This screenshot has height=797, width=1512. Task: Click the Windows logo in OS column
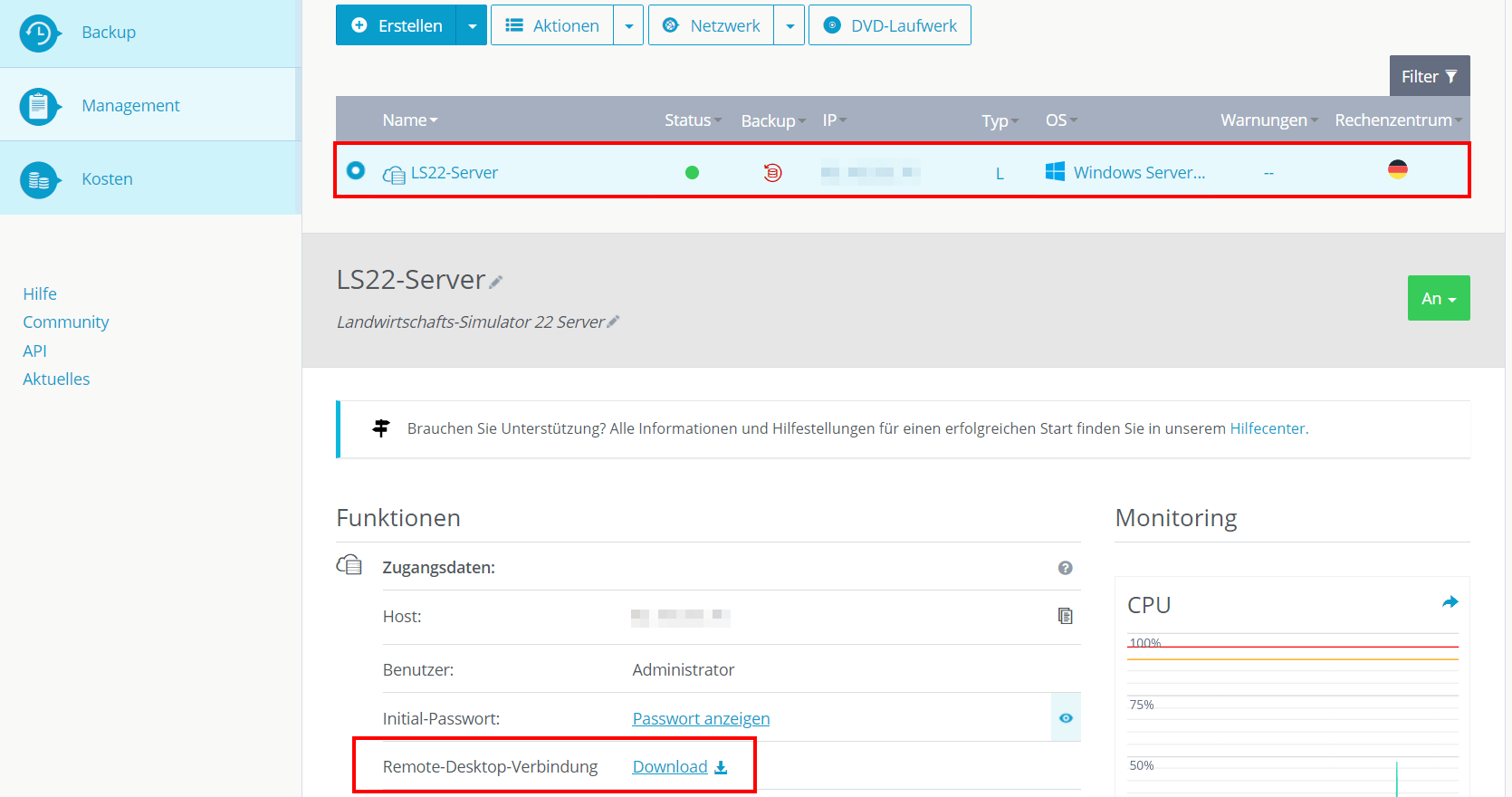coord(1055,171)
